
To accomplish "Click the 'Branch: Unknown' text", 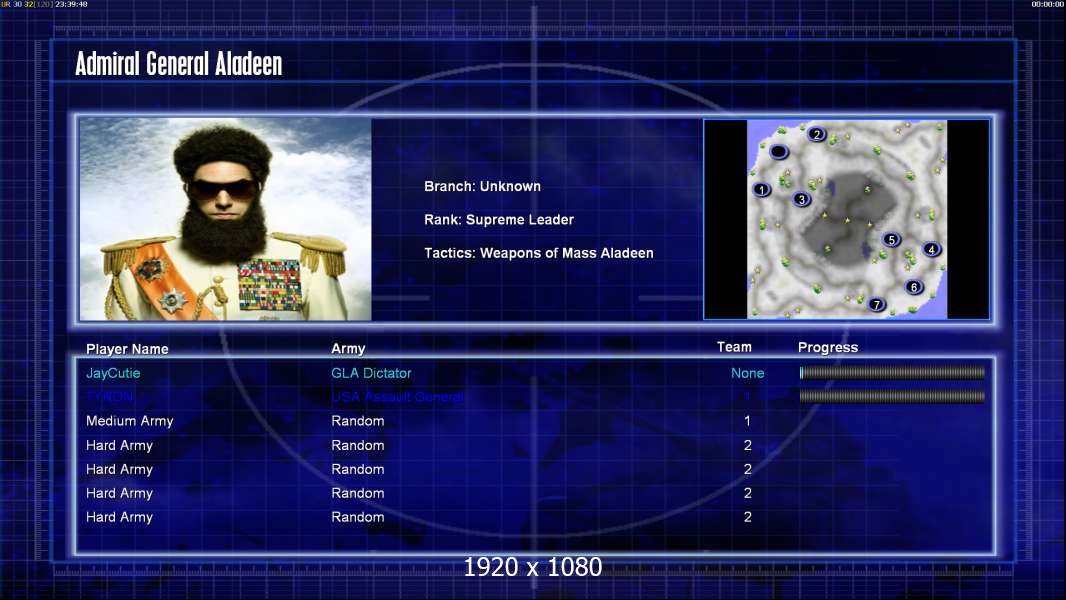I will 482,186.
